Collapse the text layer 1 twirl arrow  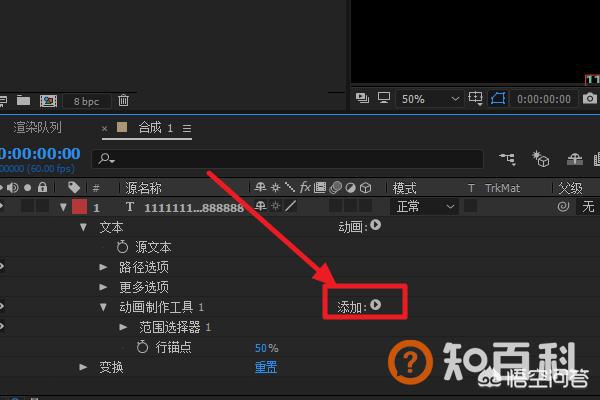pyautogui.click(x=63, y=207)
